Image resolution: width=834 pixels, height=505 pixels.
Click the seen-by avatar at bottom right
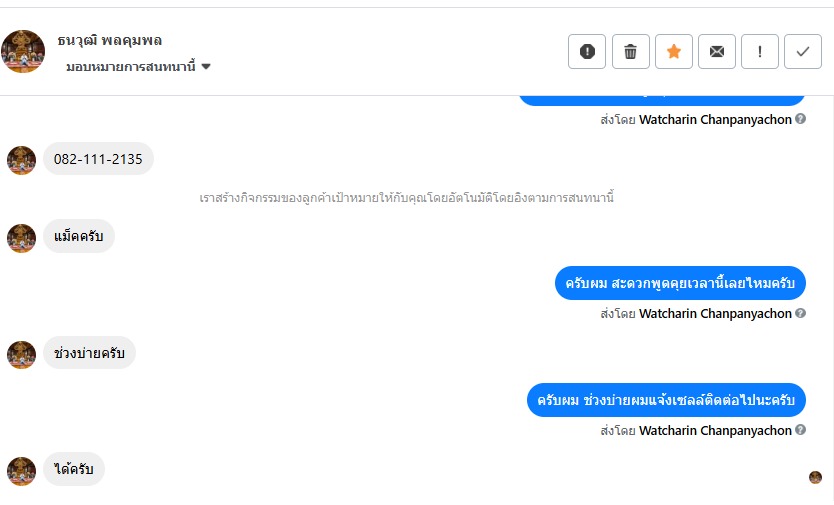coord(815,477)
